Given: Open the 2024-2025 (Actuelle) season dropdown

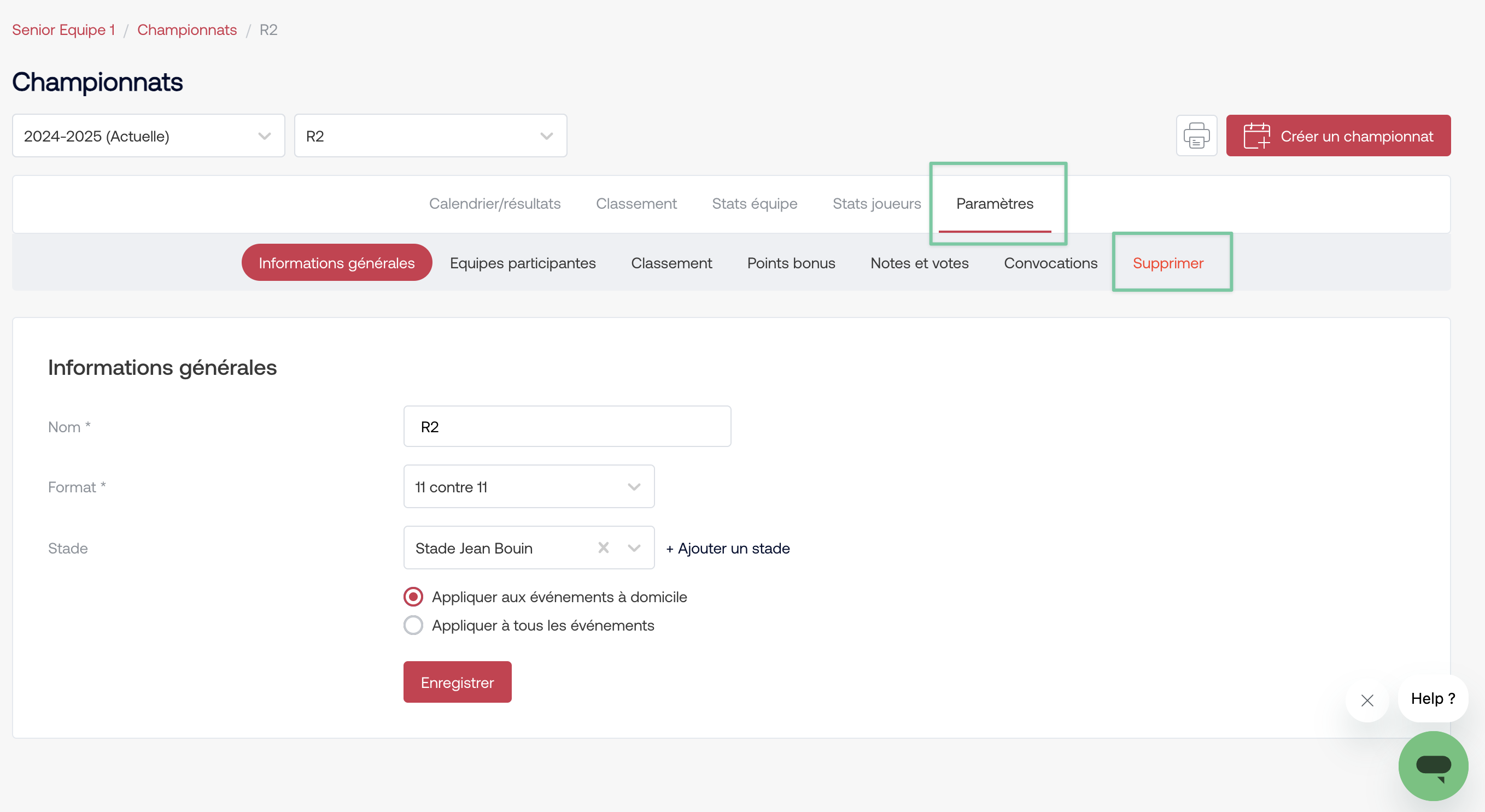Looking at the screenshot, I should click(x=149, y=136).
